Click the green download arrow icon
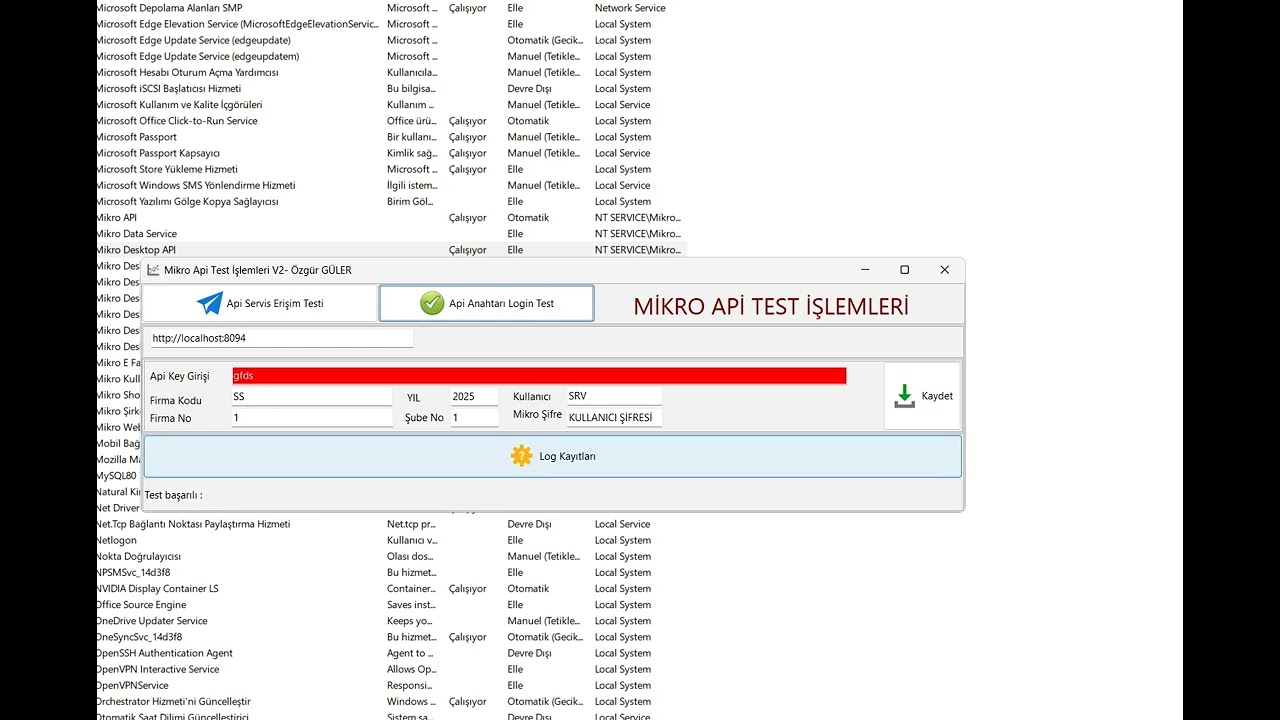 (904, 396)
